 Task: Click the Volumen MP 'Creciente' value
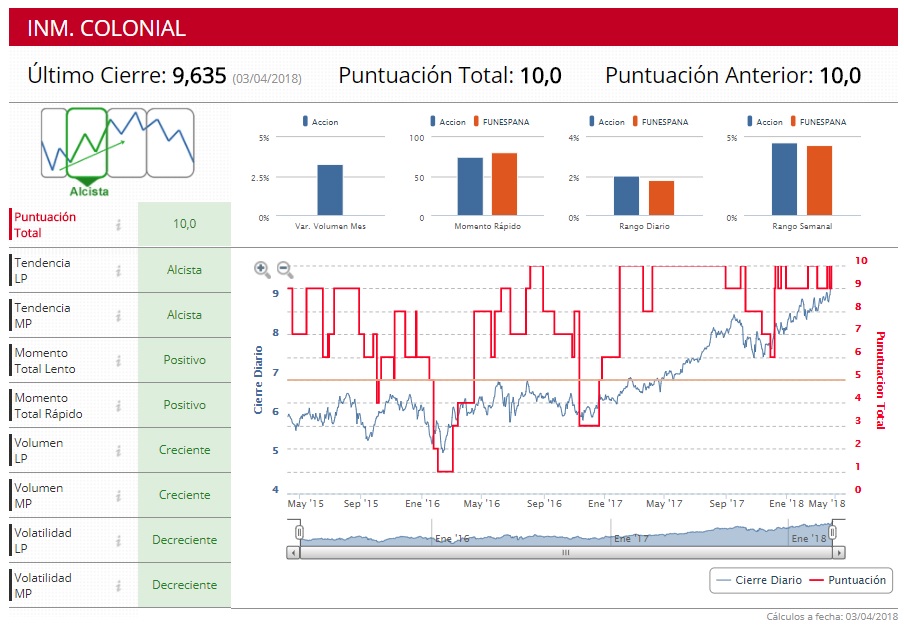pyautogui.click(x=184, y=495)
